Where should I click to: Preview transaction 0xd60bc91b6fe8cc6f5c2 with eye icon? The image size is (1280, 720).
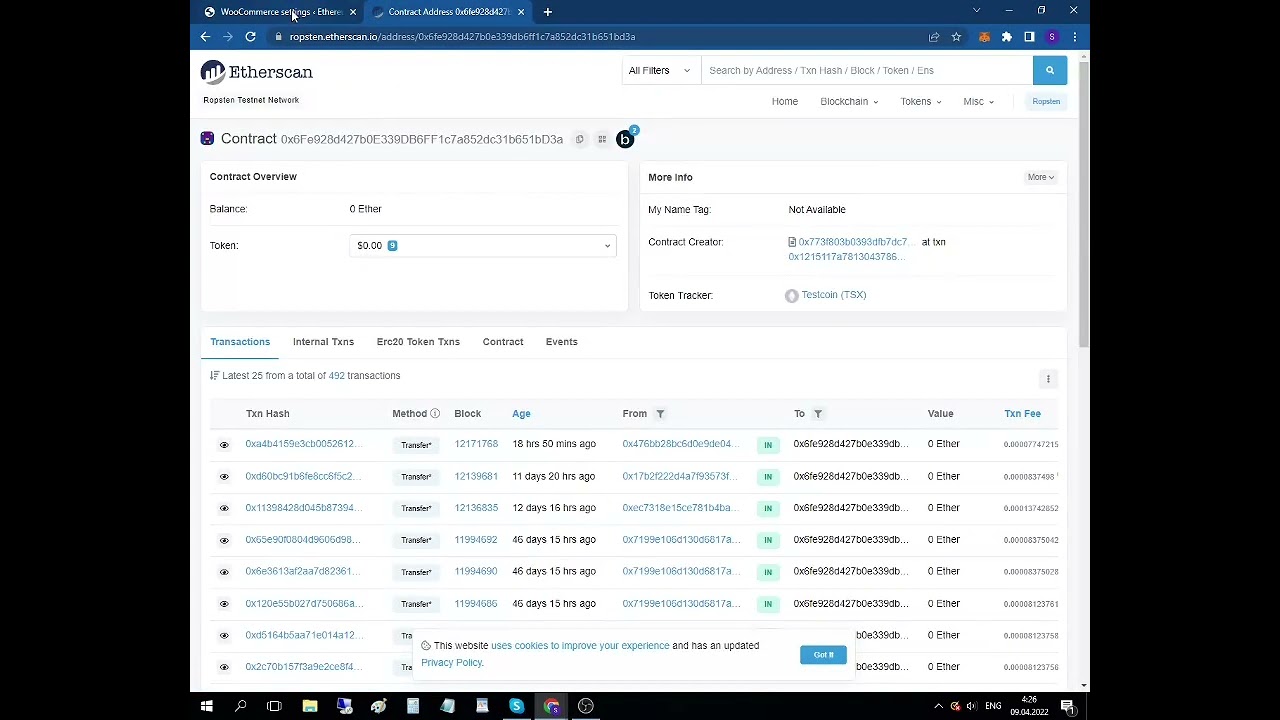[x=224, y=477]
